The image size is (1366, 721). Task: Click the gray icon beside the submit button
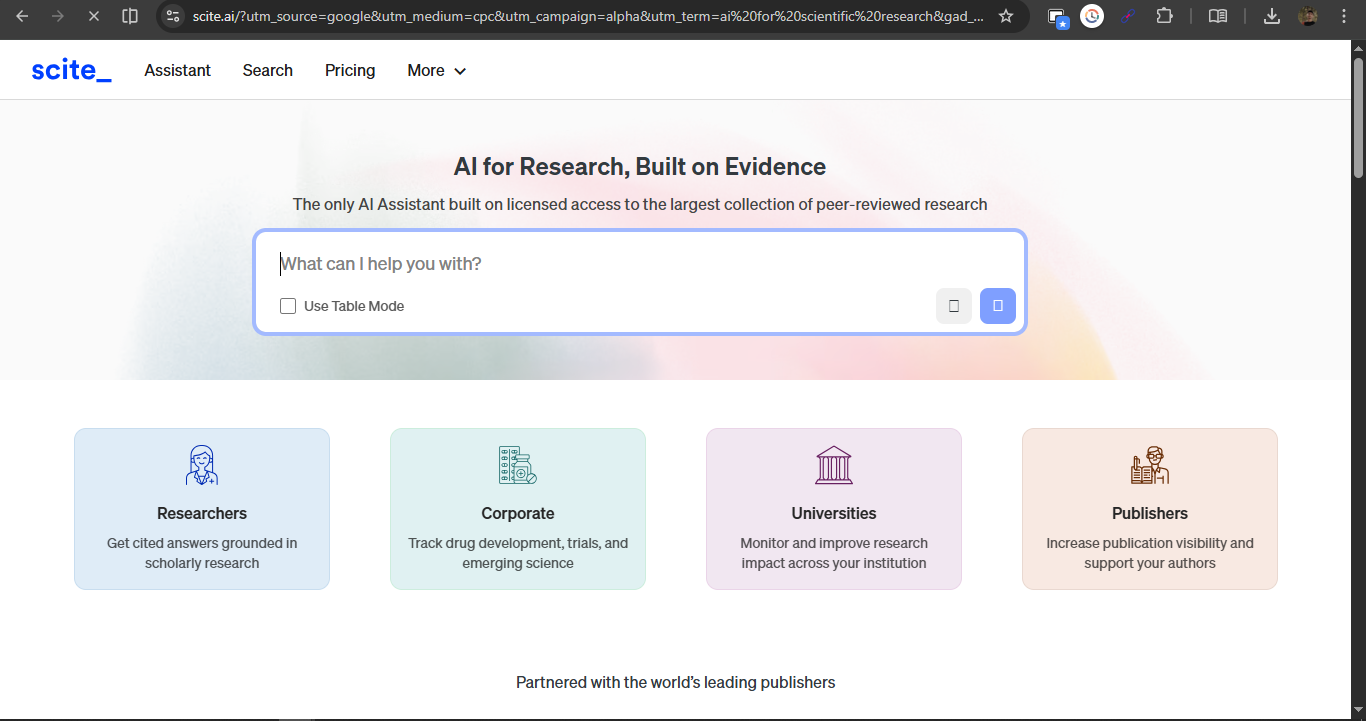(x=953, y=306)
